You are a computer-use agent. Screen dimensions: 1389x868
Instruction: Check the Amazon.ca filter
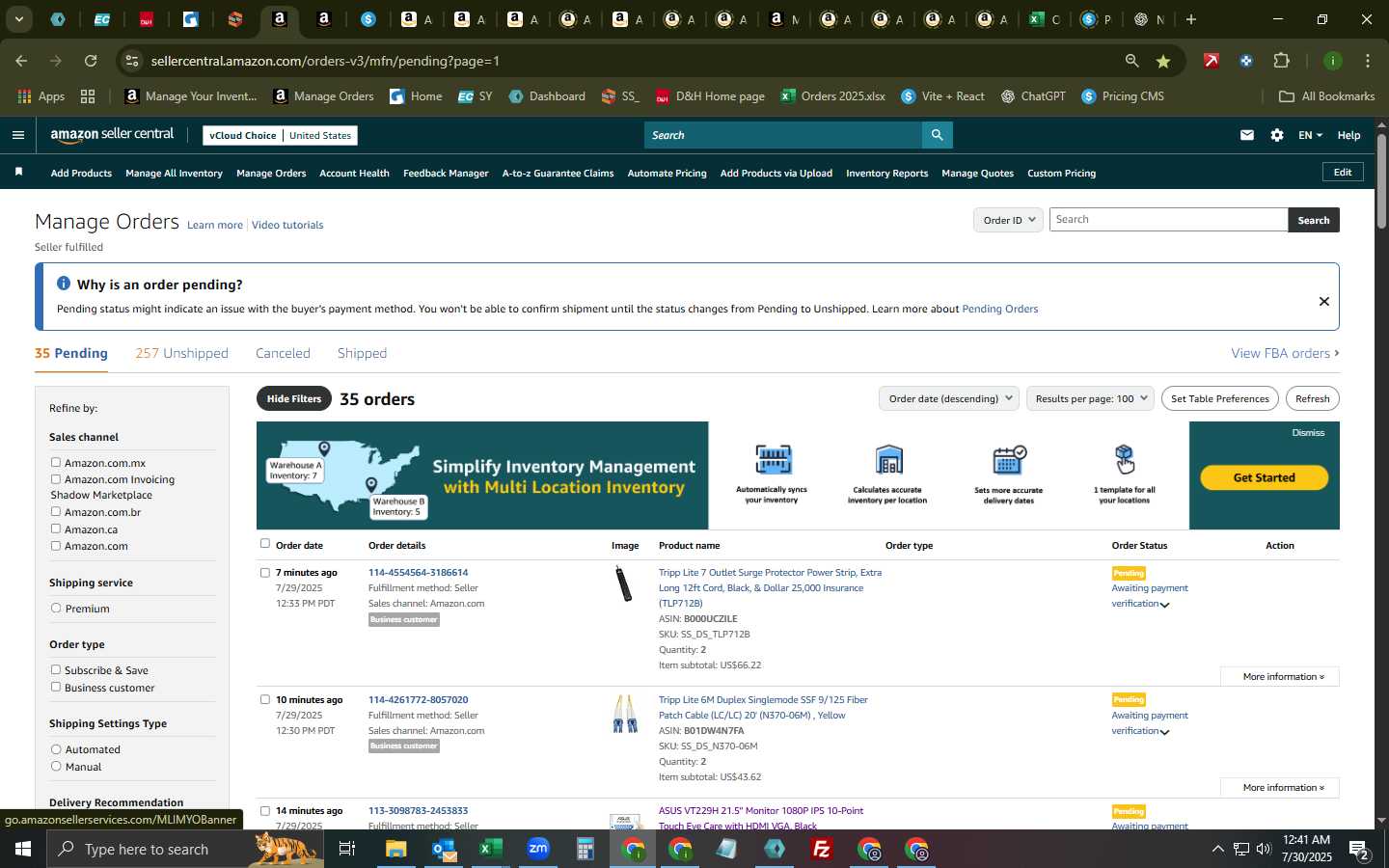click(x=56, y=529)
